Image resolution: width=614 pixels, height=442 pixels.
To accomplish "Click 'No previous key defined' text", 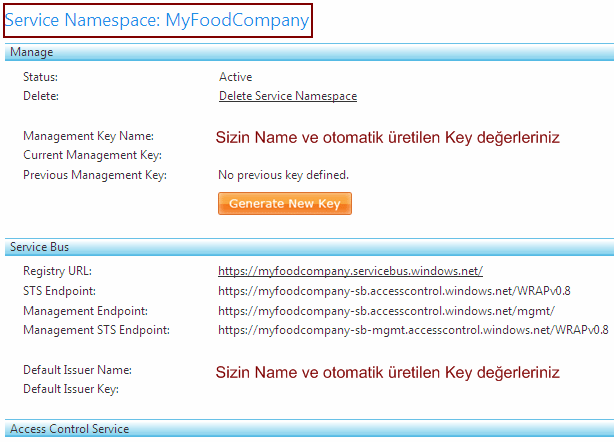I will 284,175.
